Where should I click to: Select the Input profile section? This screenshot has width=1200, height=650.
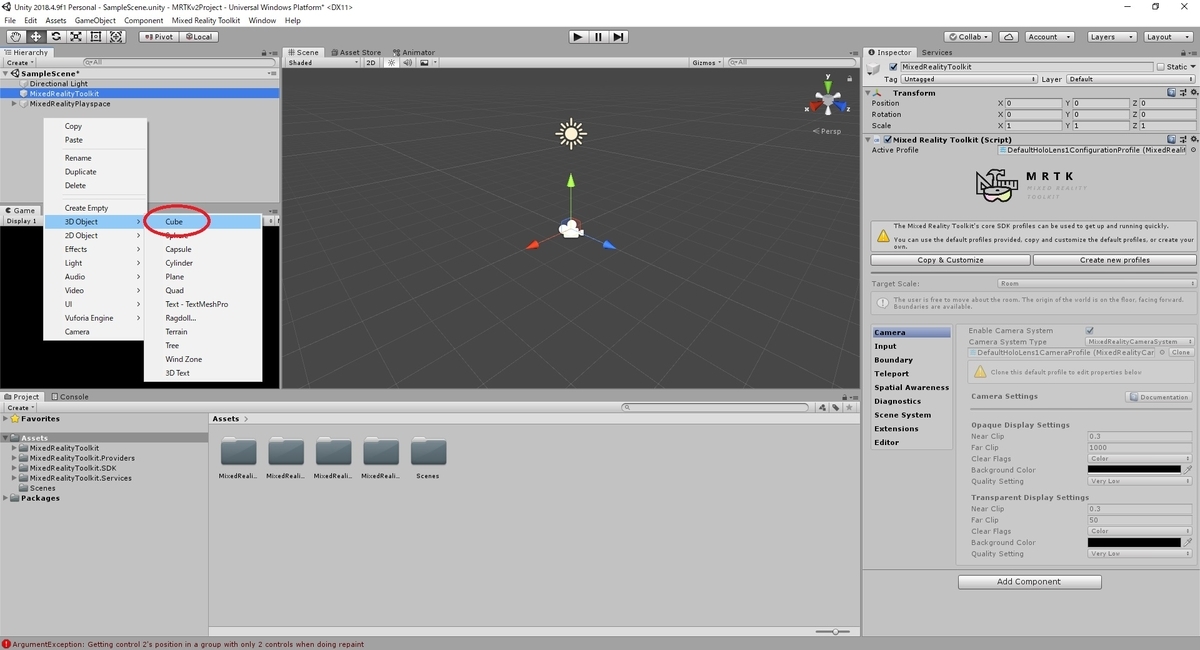pos(911,346)
